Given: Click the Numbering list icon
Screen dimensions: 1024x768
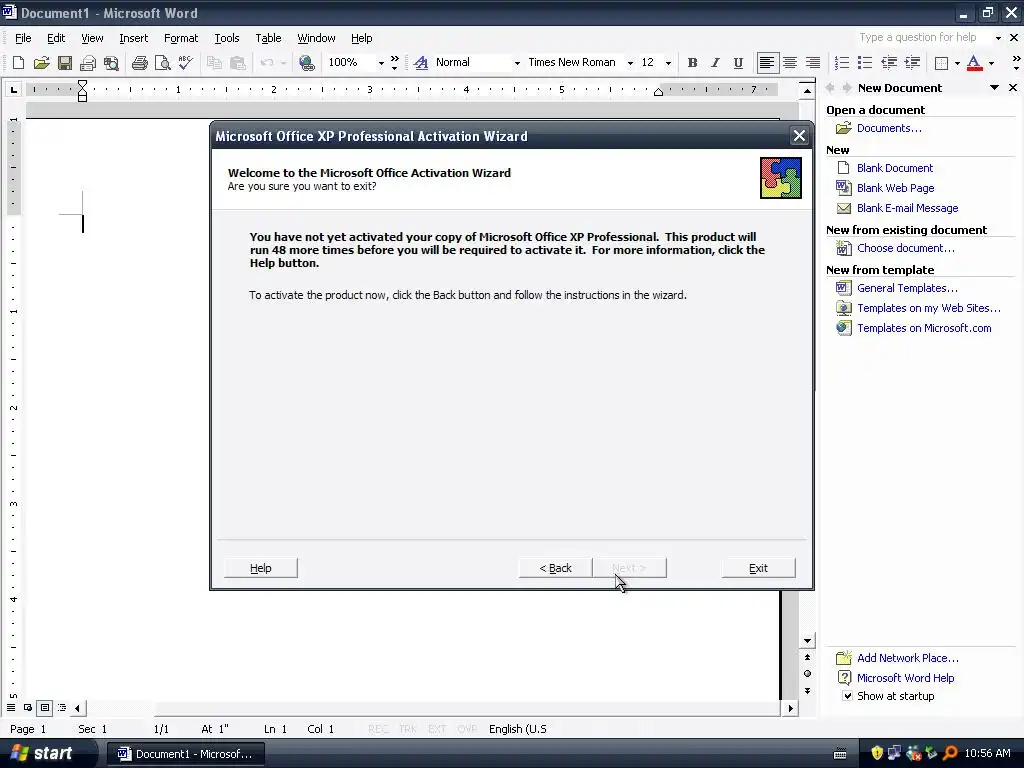Looking at the screenshot, I should click(x=842, y=63).
